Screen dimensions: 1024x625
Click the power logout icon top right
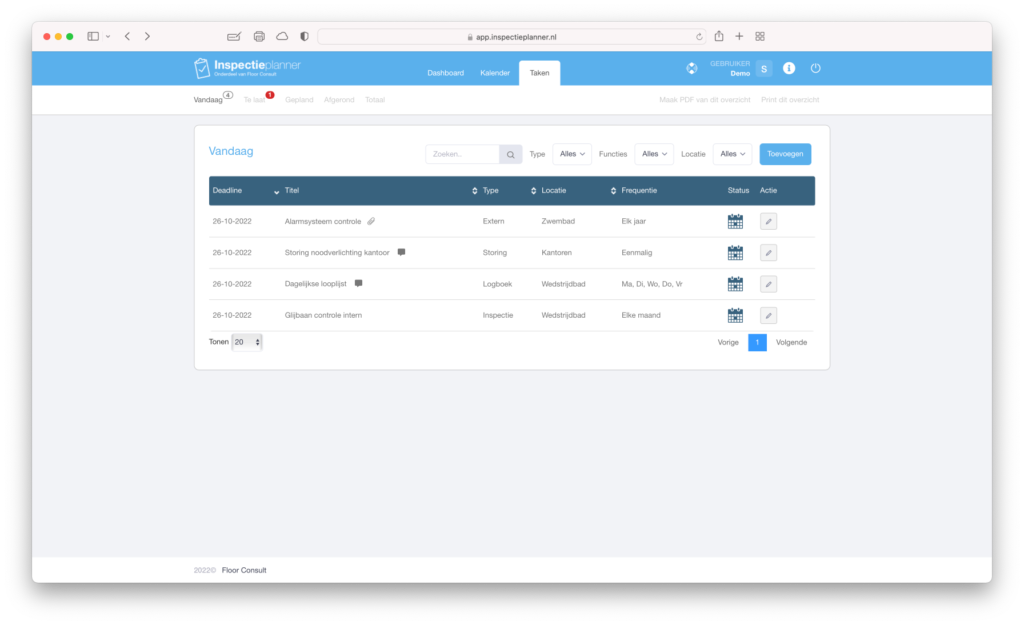[815, 68]
